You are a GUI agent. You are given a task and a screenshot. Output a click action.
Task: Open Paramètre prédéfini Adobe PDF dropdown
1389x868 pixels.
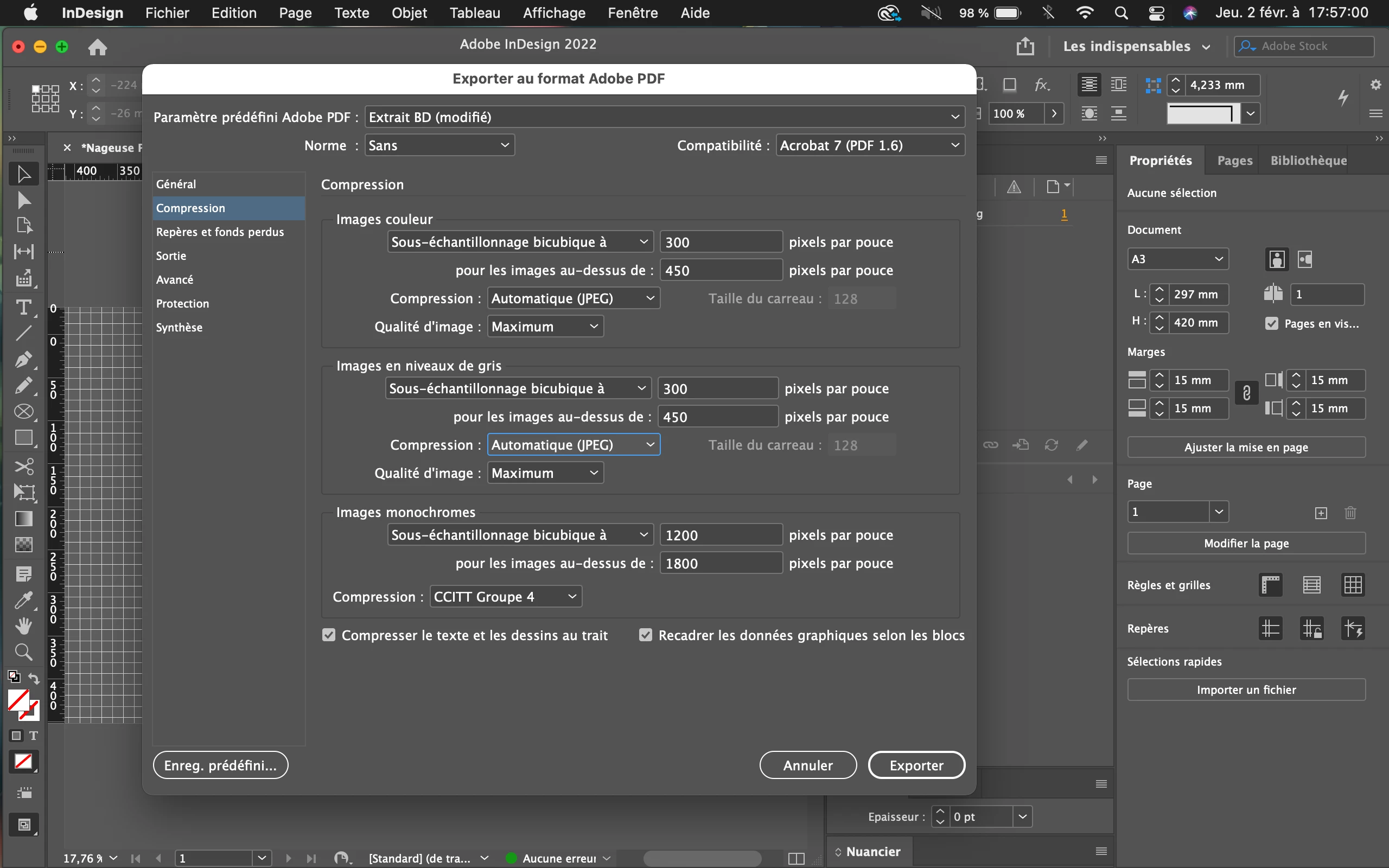pyautogui.click(x=664, y=117)
